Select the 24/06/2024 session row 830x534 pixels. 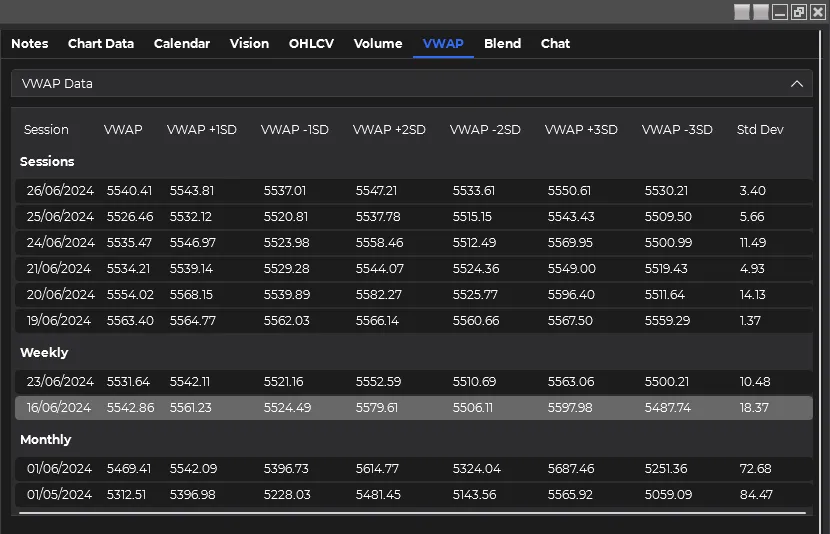(x=414, y=242)
